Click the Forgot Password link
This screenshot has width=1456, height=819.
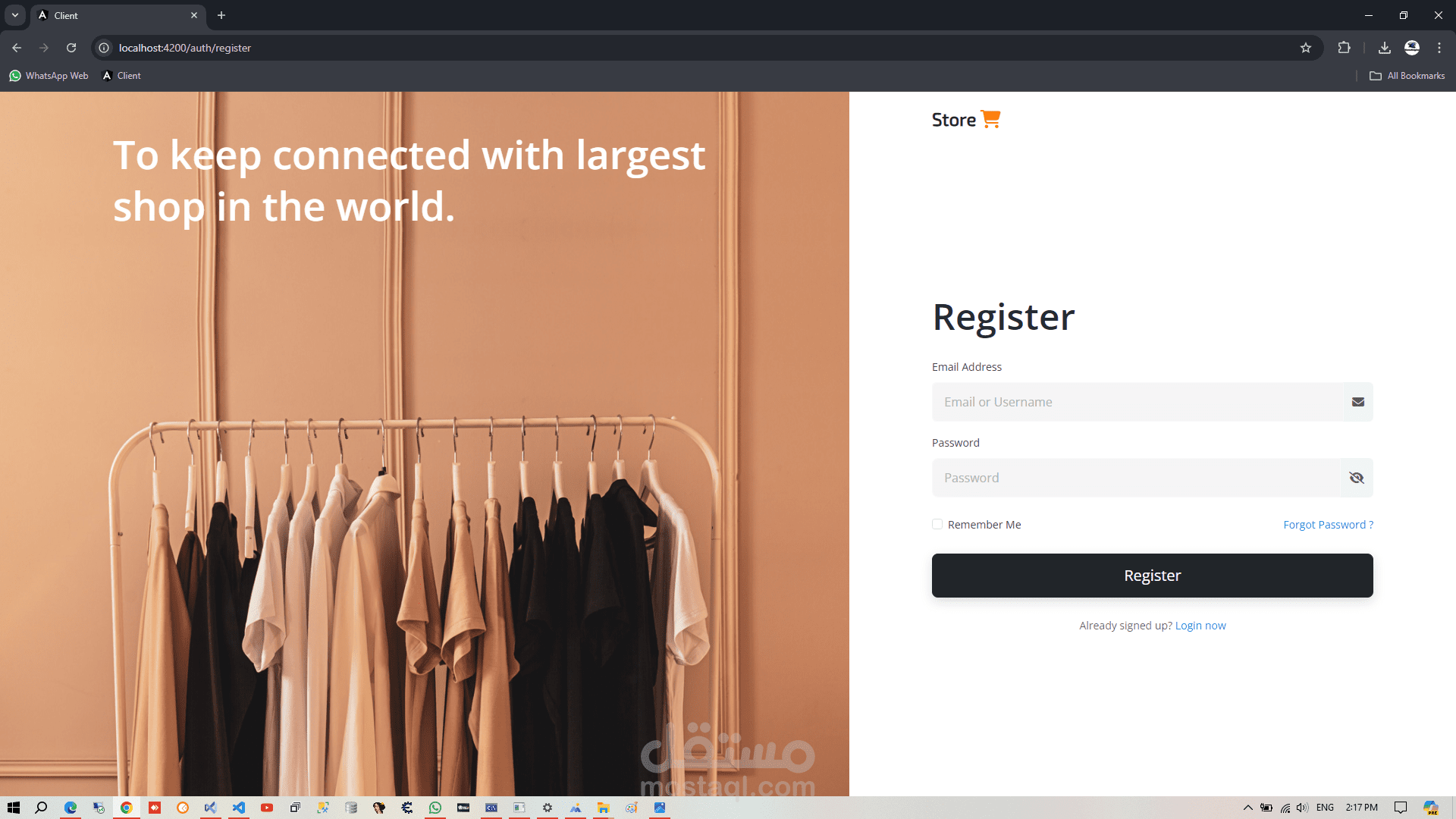tap(1328, 525)
